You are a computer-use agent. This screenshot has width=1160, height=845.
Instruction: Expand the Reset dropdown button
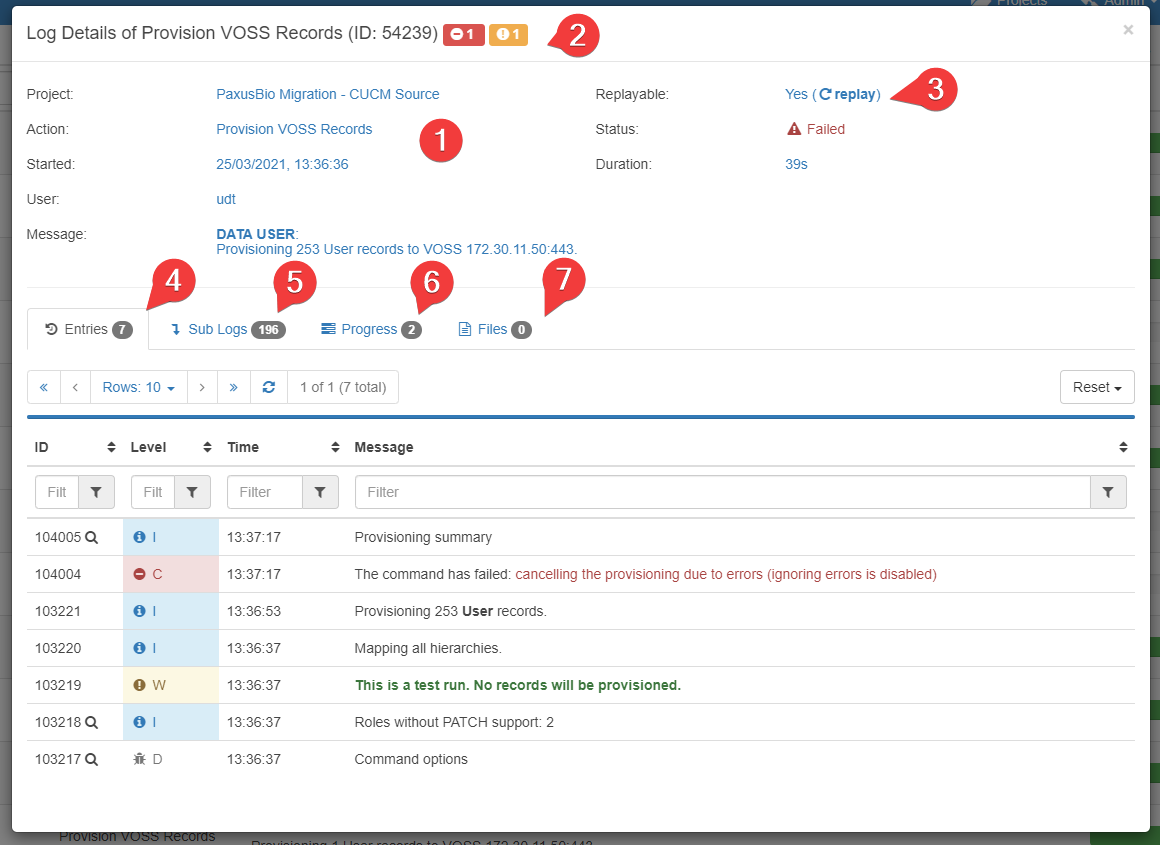click(1097, 387)
